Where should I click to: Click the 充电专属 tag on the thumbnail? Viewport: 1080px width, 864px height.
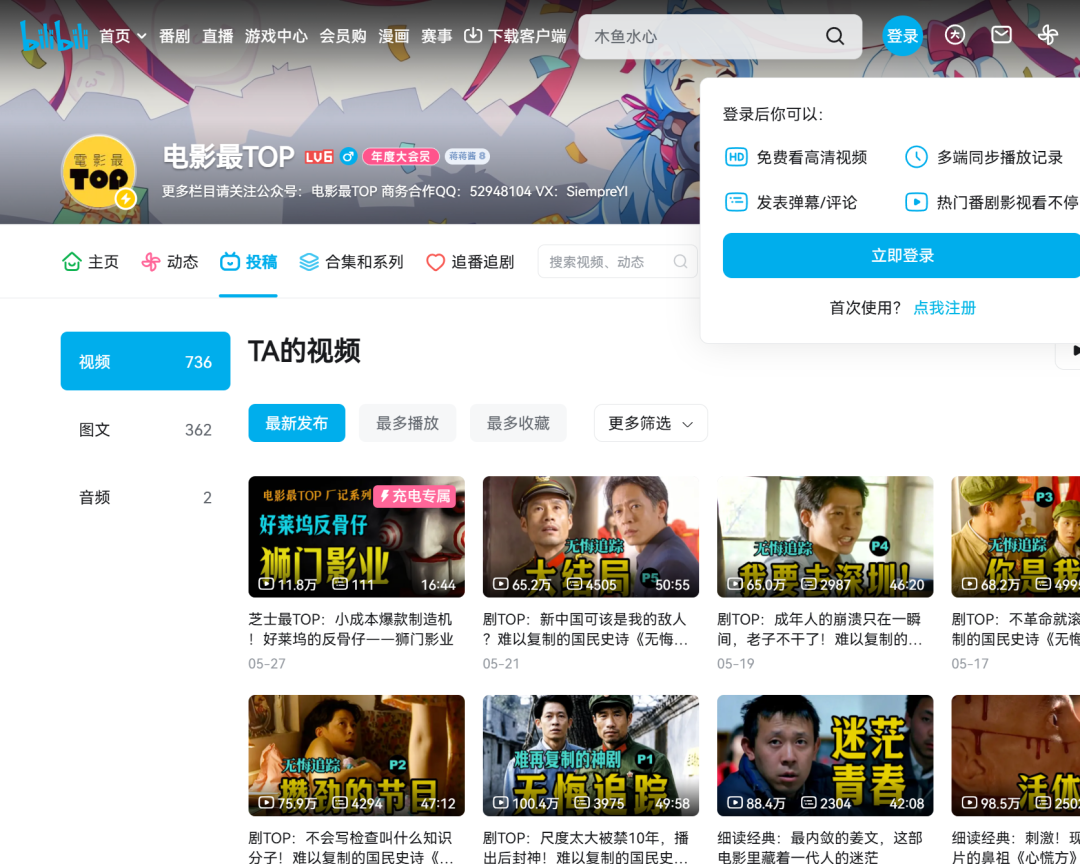click(x=415, y=496)
